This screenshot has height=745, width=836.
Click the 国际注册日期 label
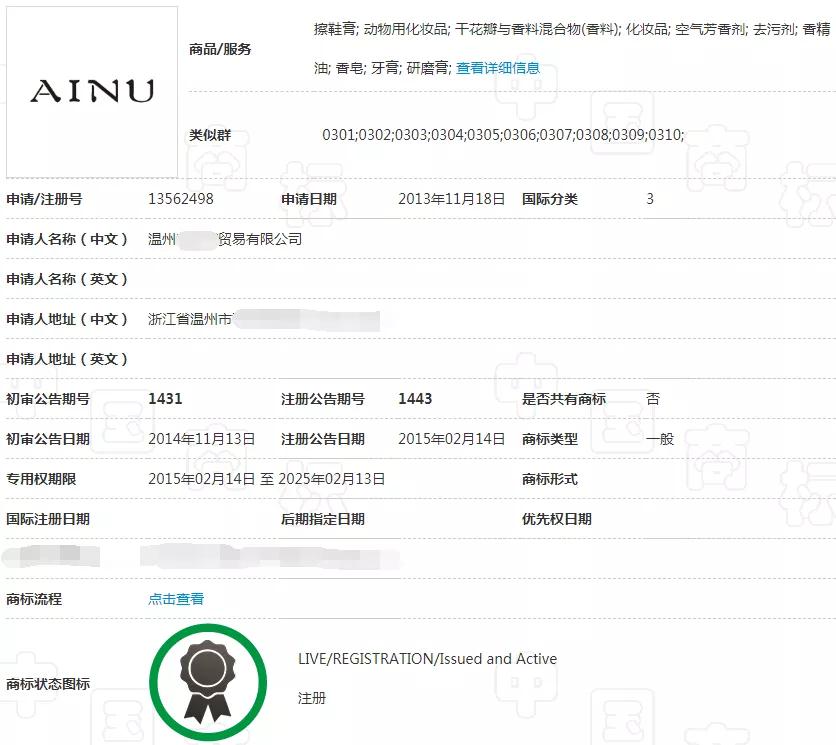(x=48, y=519)
